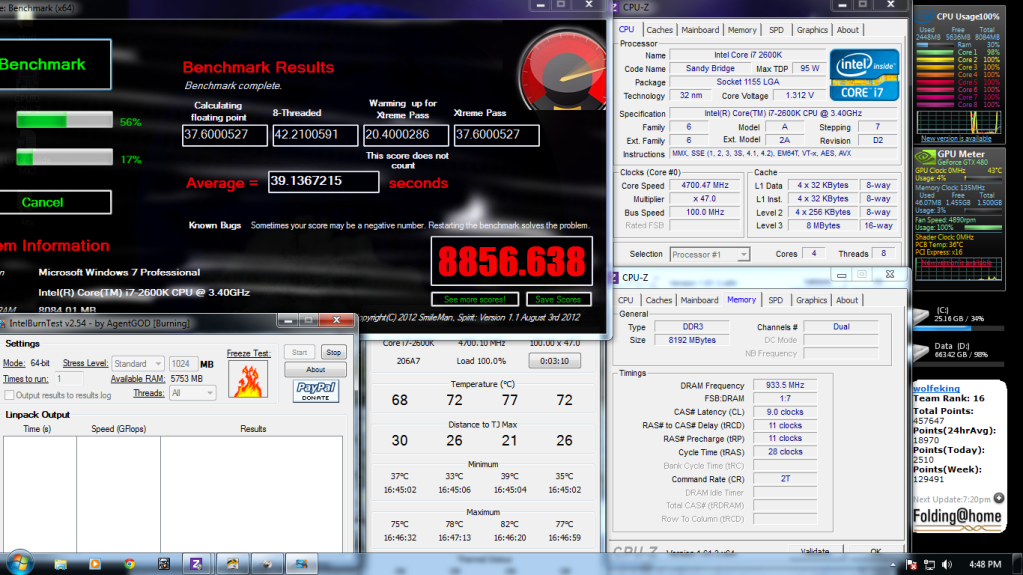This screenshot has width=1023, height=575.
Task: Click the 0:03:10 timer button
Action: (554, 361)
